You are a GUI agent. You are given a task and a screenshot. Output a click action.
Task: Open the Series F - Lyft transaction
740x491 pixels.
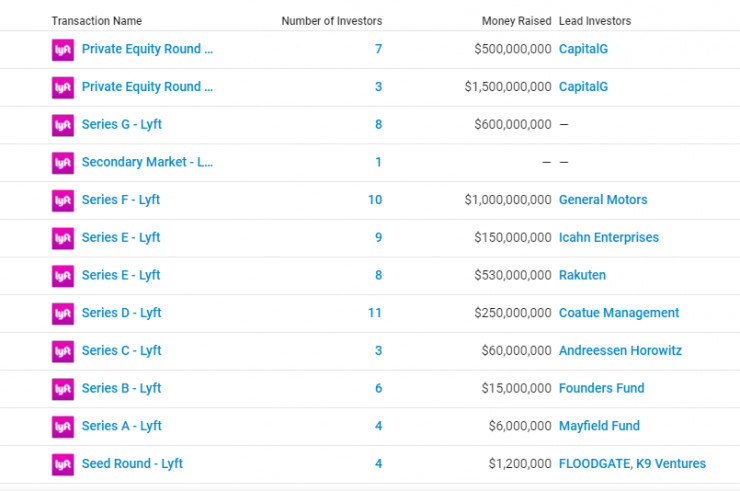pos(120,200)
